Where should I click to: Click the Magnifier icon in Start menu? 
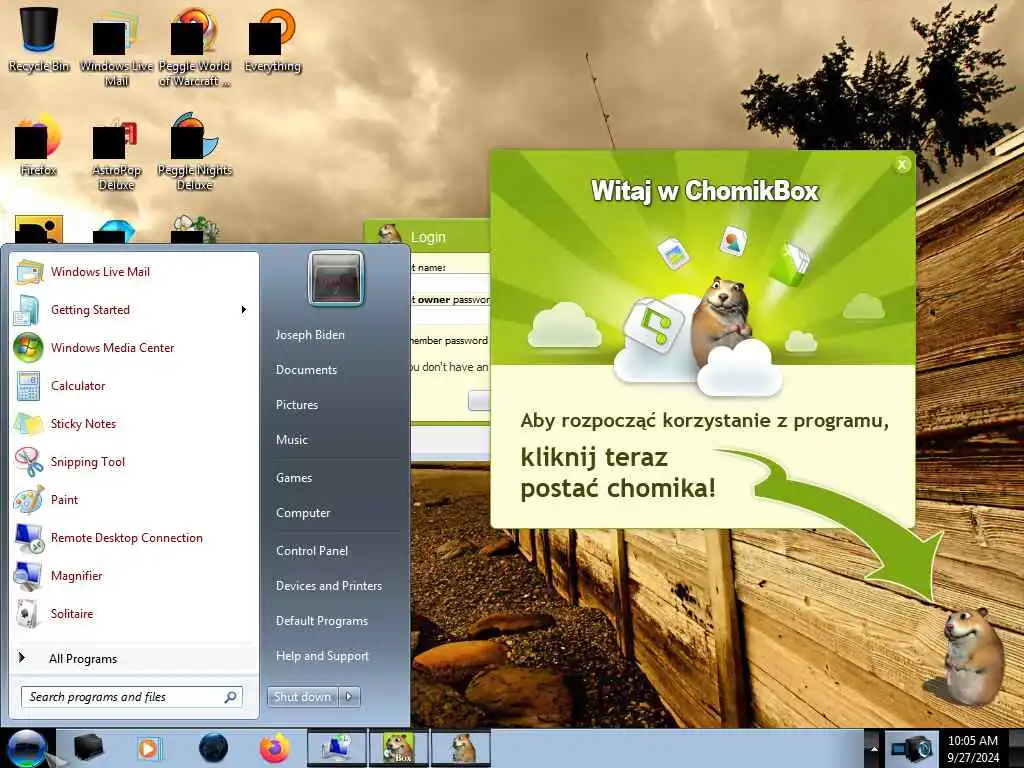coord(29,575)
